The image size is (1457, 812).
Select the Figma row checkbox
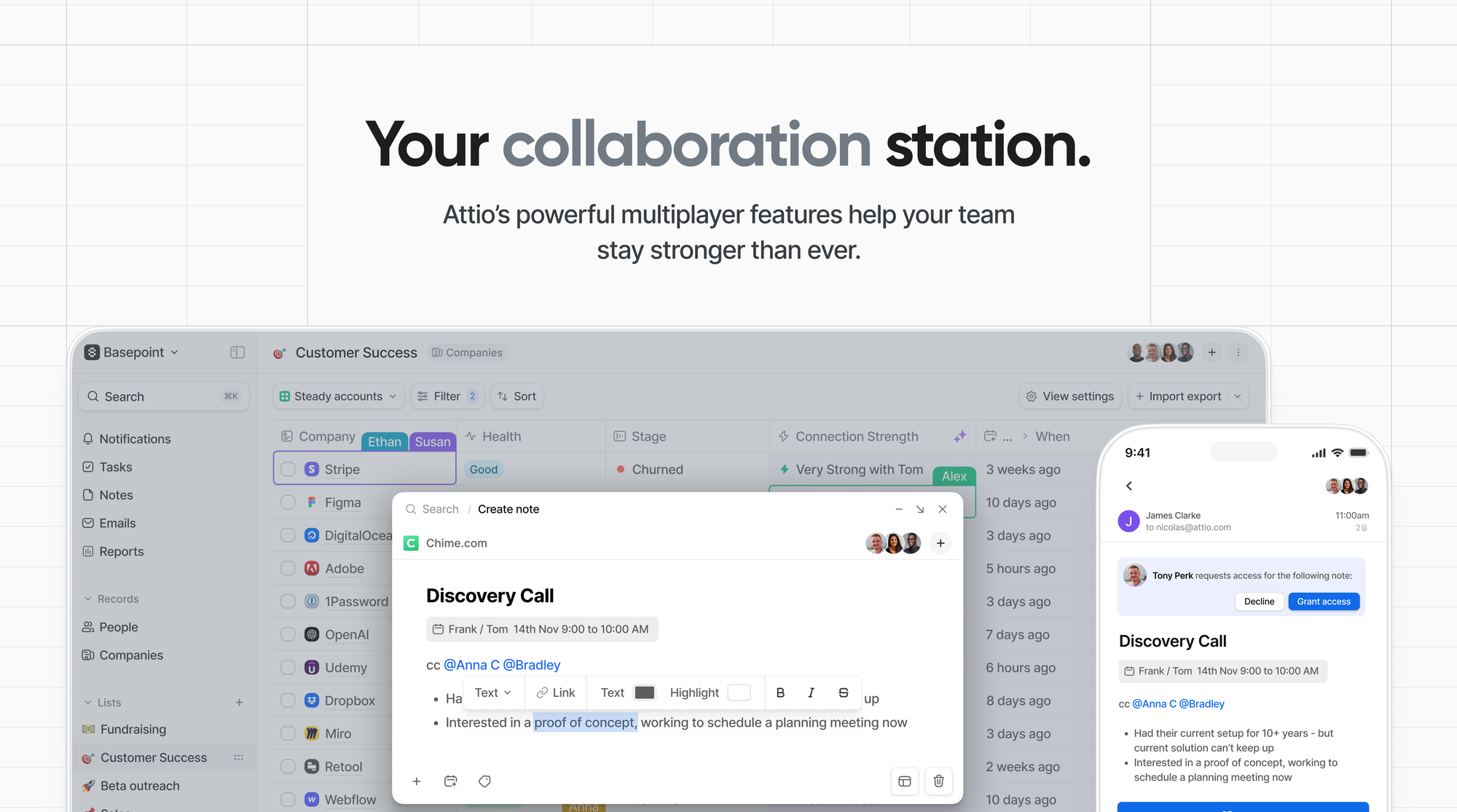(x=288, y=502)
